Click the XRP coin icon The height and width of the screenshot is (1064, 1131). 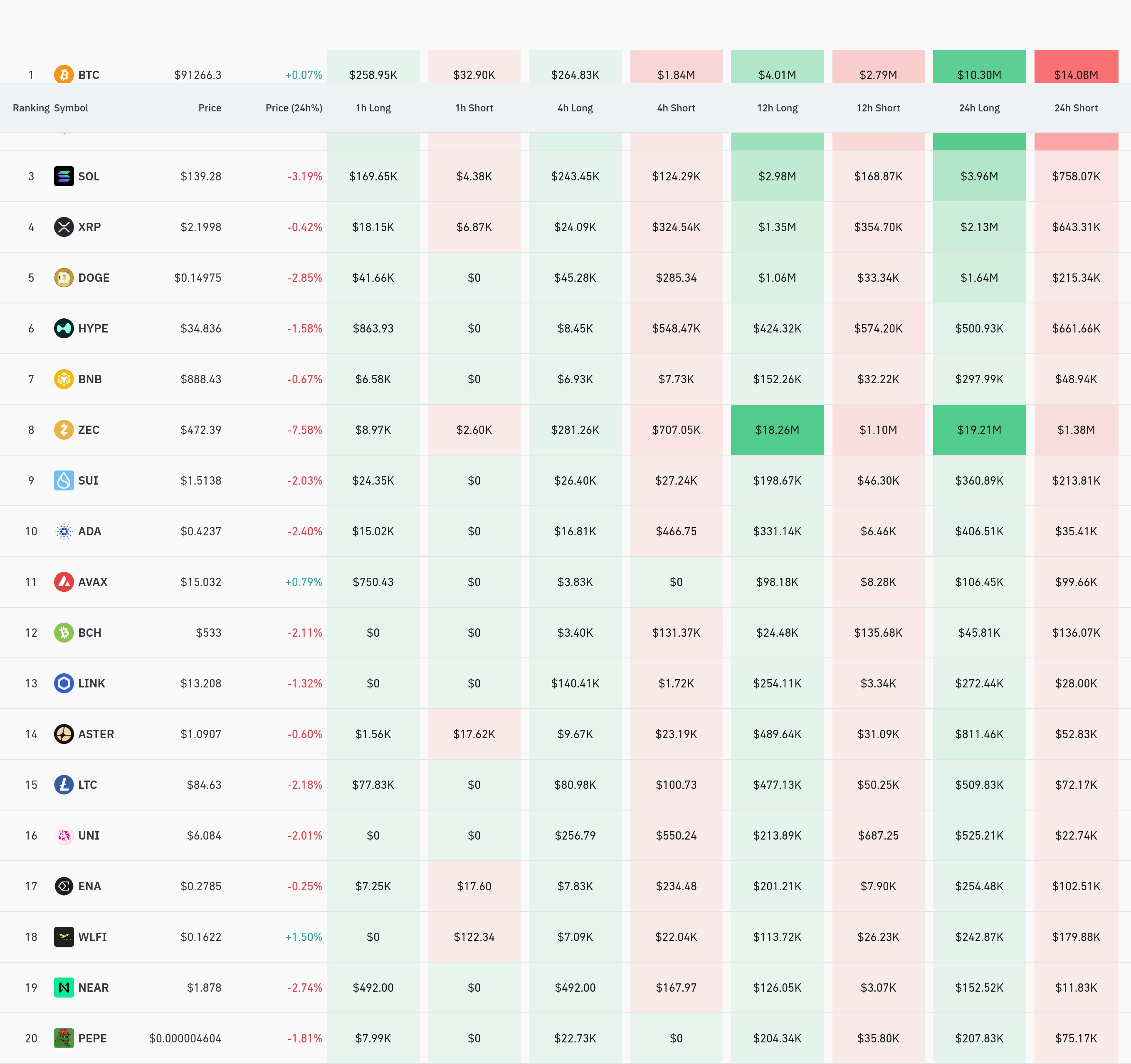(x=64, y=227)
